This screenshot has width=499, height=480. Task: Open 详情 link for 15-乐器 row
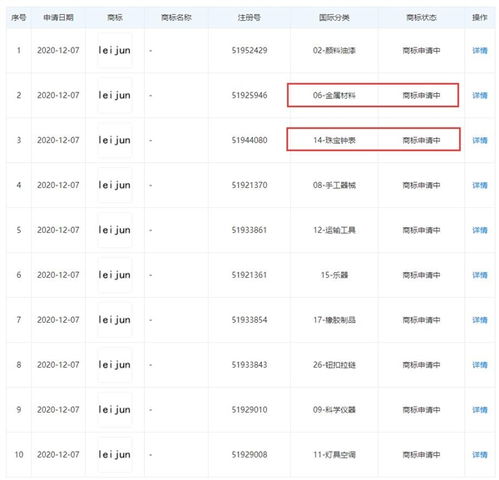480,275
